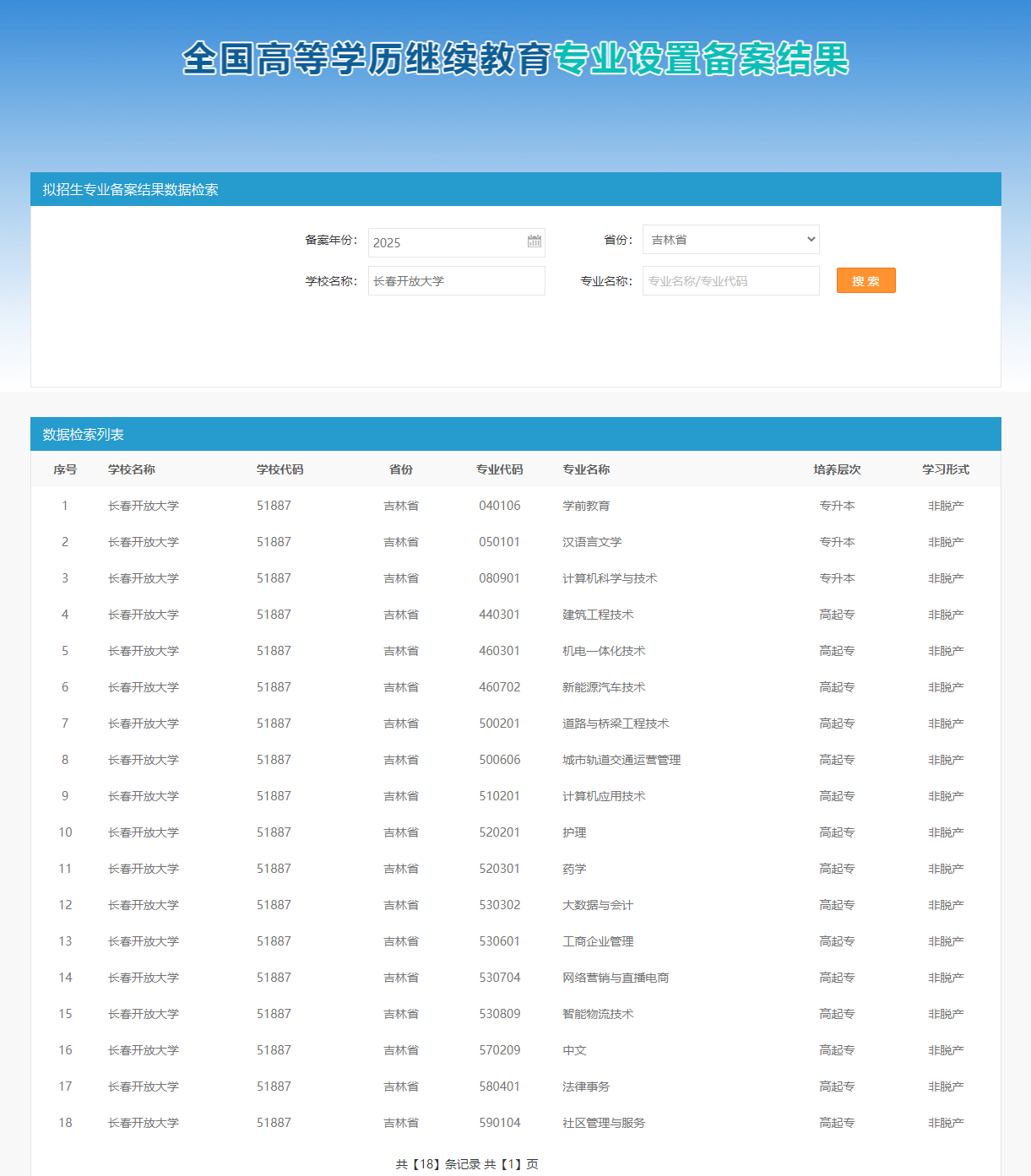The height and width of the screenshot is (1176, 1031).
Task: Click the 数据检索列表 panel header
Action: click(516, 434)
